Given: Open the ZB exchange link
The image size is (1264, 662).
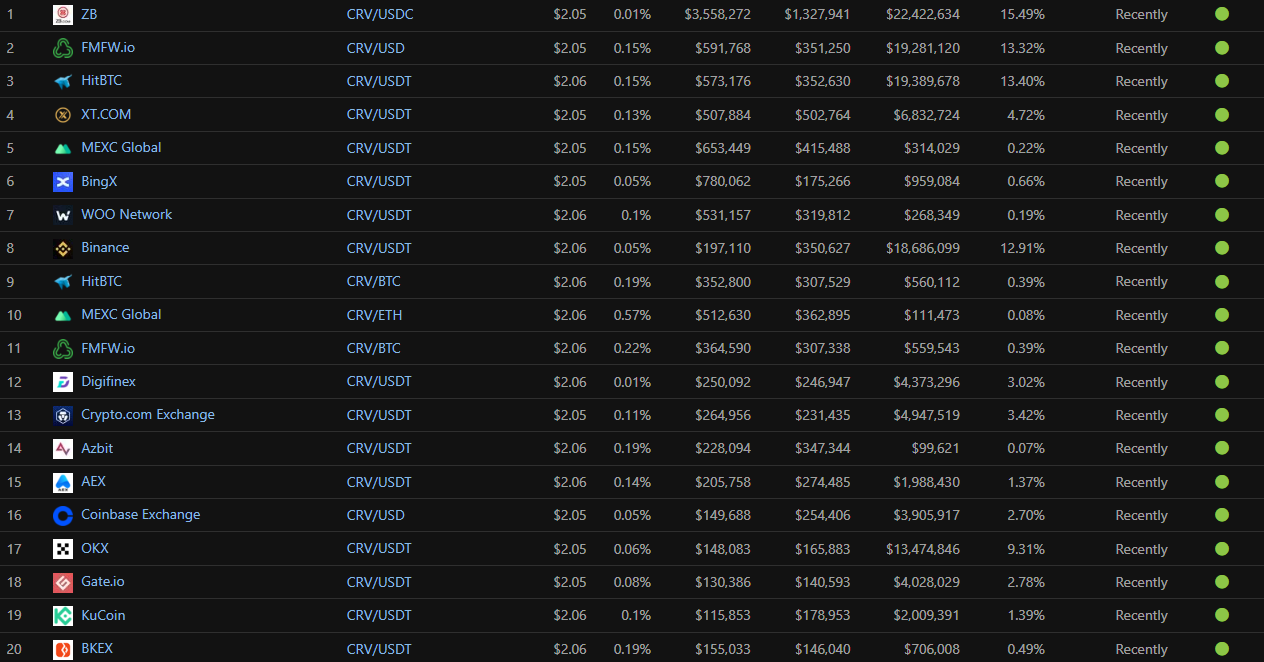Looking at the screenshot, I should point(89,14).
